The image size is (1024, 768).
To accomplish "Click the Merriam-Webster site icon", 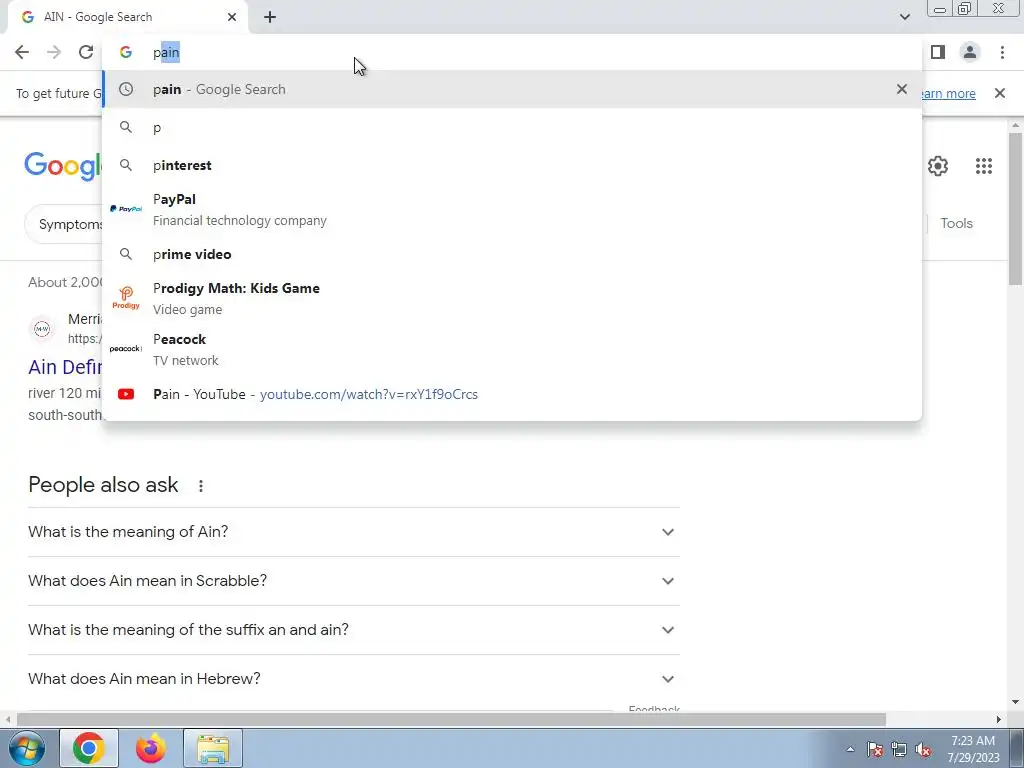I will pyautogui.click(x=42, y=328).
